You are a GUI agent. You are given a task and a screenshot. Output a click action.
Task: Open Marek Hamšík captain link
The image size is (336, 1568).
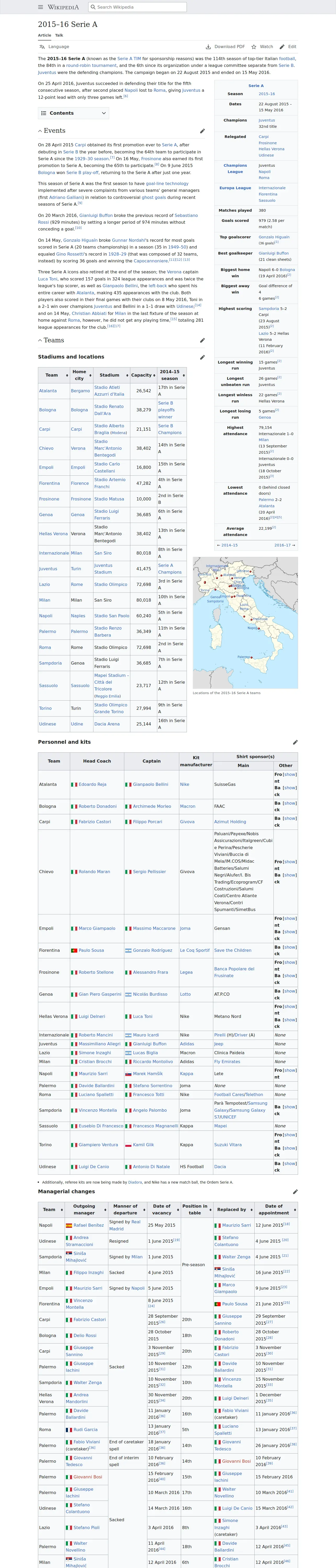pos(148,1074)
